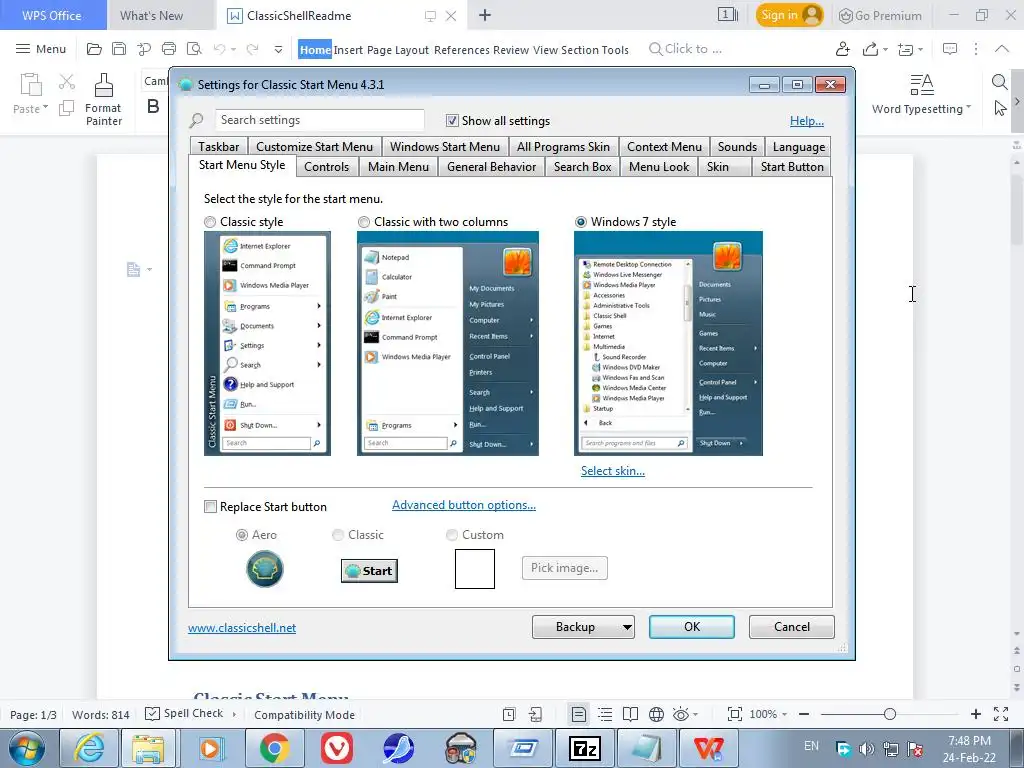Choose the Aero start button radio
This screenshot has height=768, width=1024.
point(242,535)
